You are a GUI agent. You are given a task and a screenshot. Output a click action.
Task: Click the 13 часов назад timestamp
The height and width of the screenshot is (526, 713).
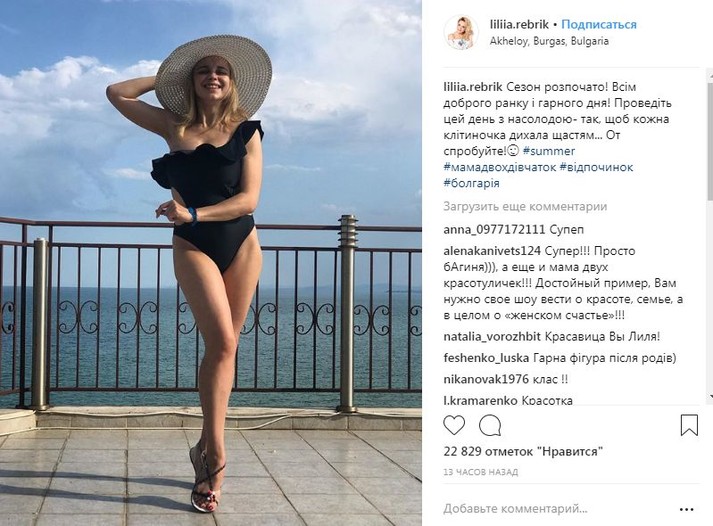[481, 472]
